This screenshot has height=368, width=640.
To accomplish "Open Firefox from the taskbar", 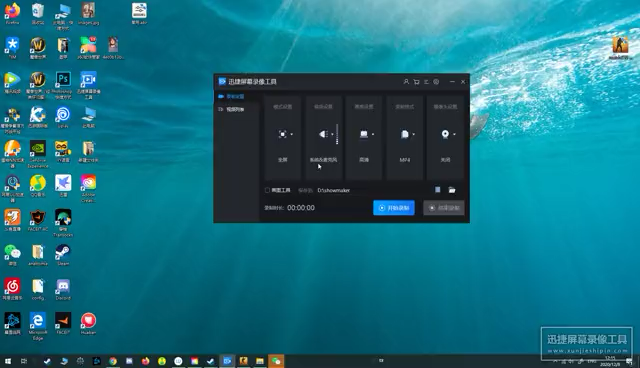I will point(146,361).
